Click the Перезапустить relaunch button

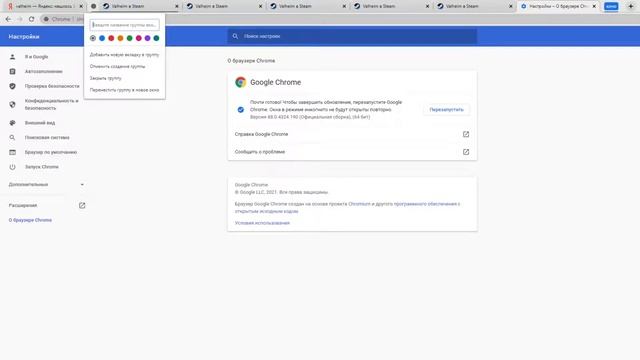[446, 109]
